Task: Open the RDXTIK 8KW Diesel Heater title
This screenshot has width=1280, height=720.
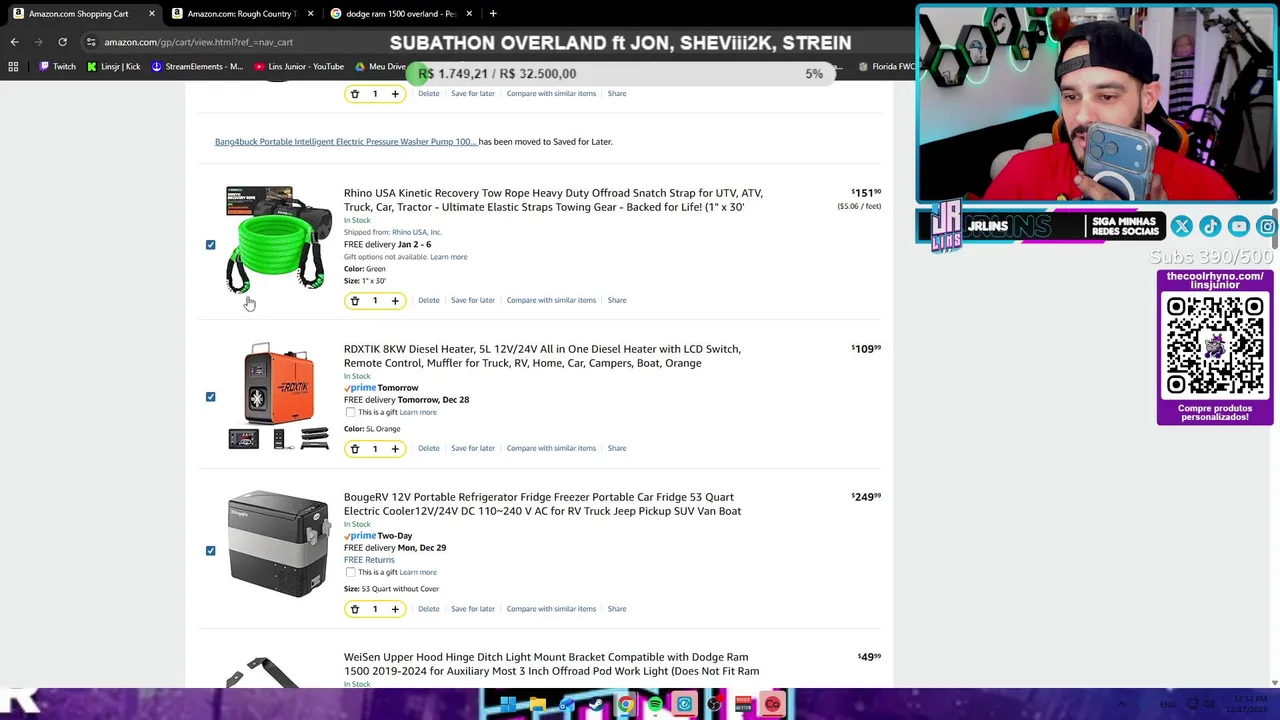Action: (542, 356)
